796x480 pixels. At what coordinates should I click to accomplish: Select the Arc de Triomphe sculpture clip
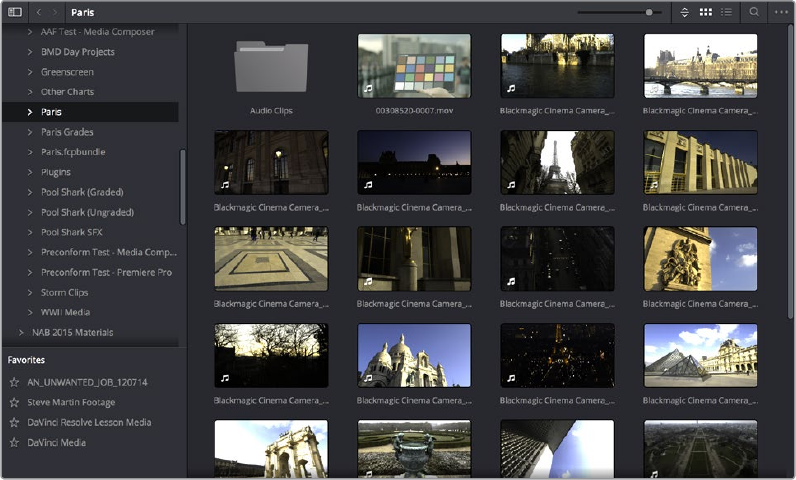pyautogui.click(x=701, y=259)
